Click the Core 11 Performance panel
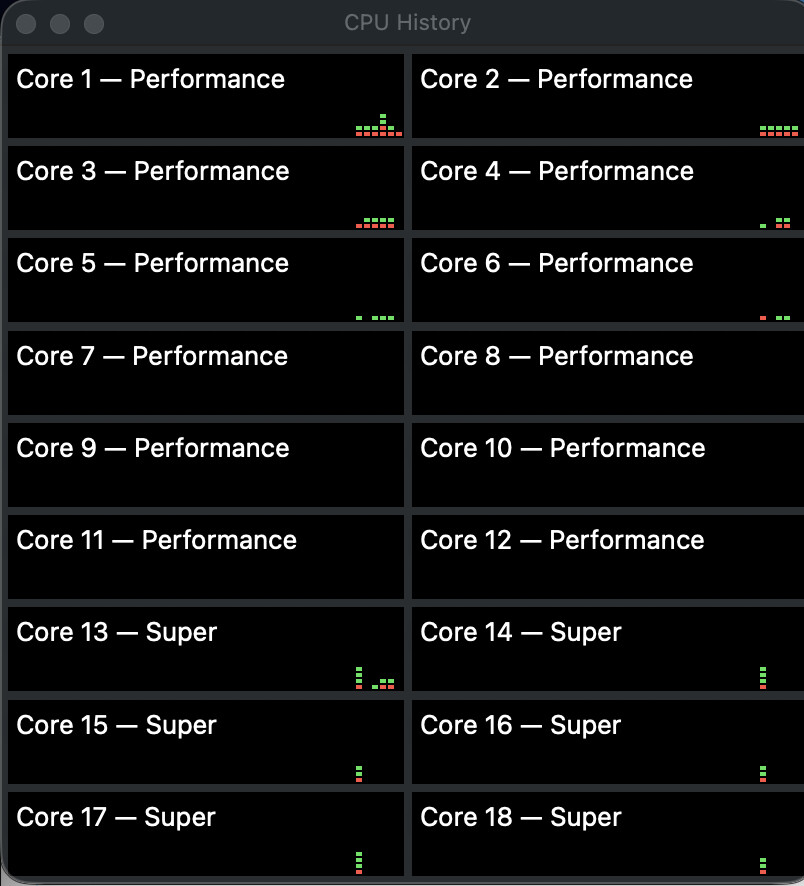 [x=206, y=557]
